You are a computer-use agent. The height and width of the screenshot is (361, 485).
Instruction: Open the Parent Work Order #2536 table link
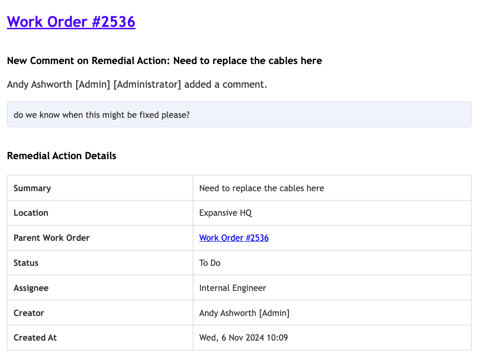234,238
